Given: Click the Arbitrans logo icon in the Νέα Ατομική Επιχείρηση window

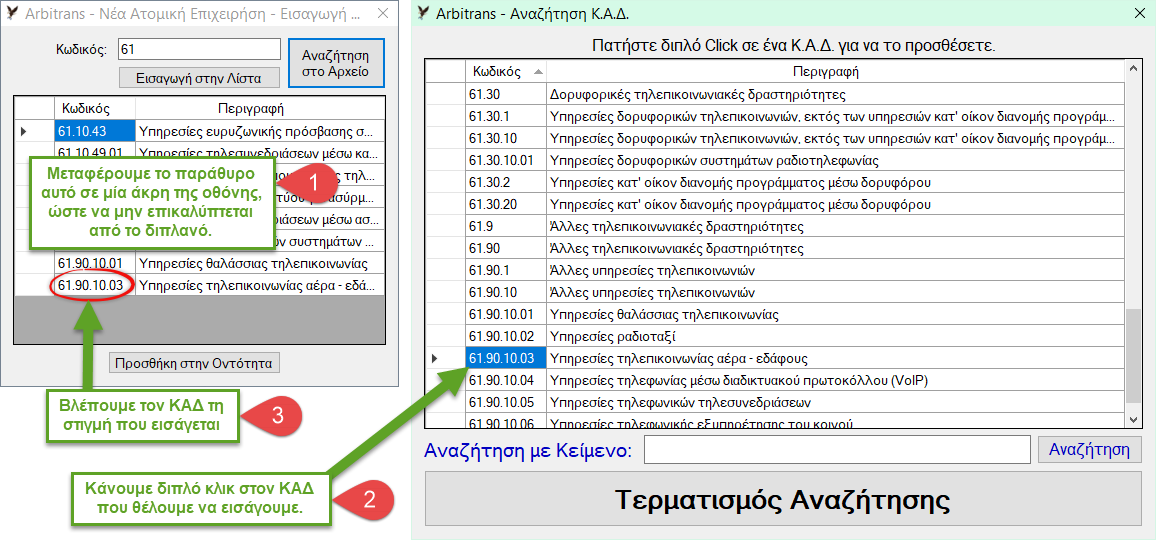Looking at the screenshot, I should tap(13, 13).
